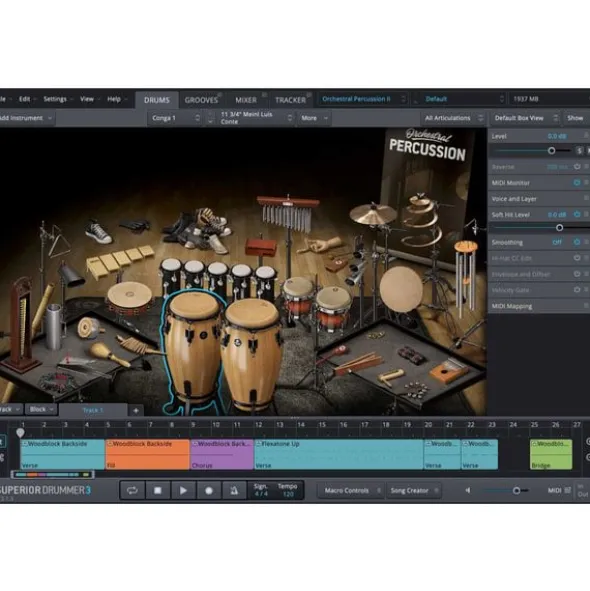Screen dimensions: 590x591
Task: Toggle the Soft Hit Level power button
Action: click(577, 214)
